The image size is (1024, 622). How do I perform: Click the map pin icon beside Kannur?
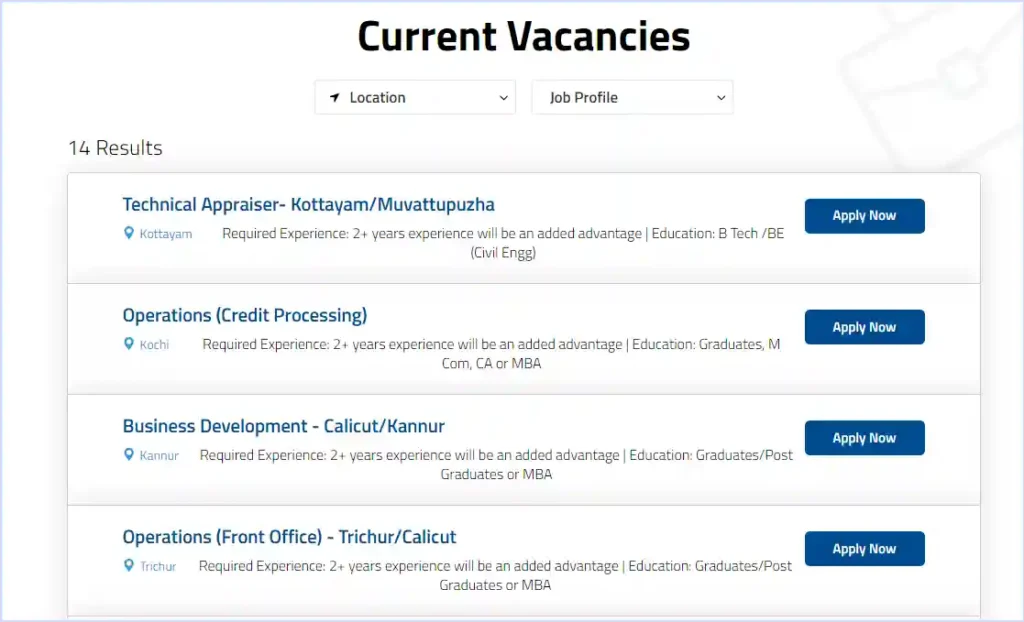coord(128,455)
